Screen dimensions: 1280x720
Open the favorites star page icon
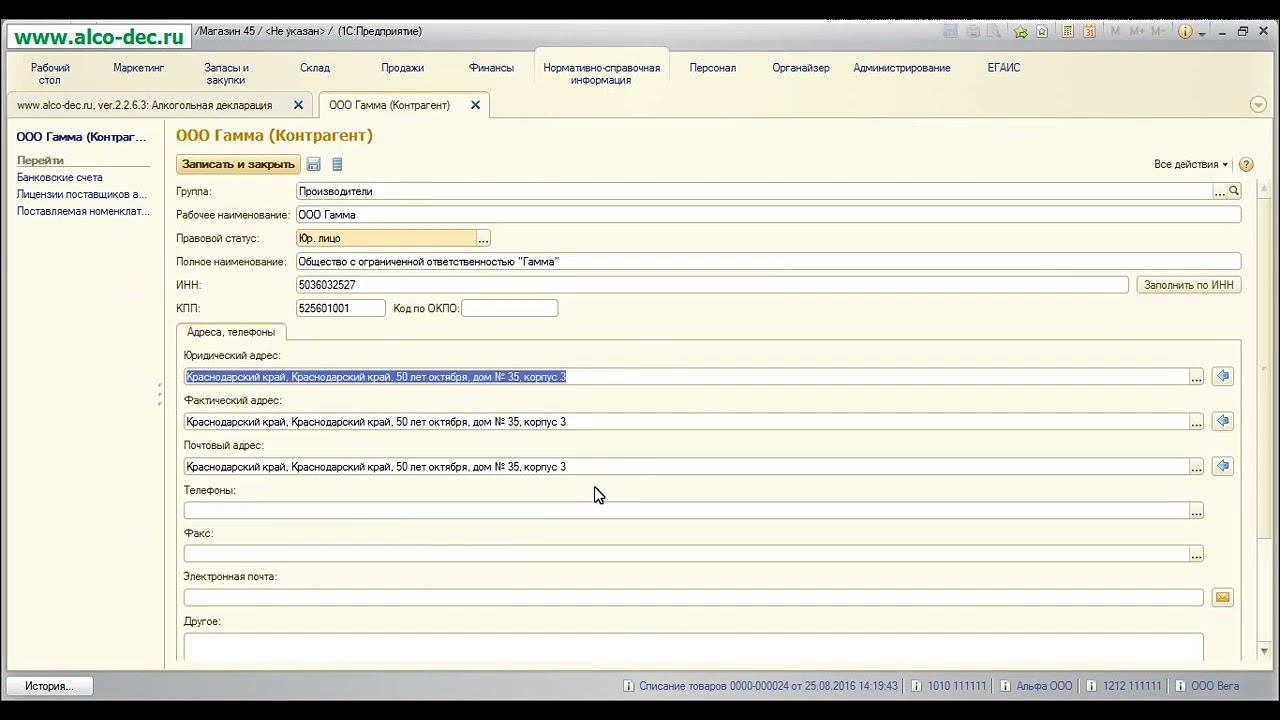1042,31
